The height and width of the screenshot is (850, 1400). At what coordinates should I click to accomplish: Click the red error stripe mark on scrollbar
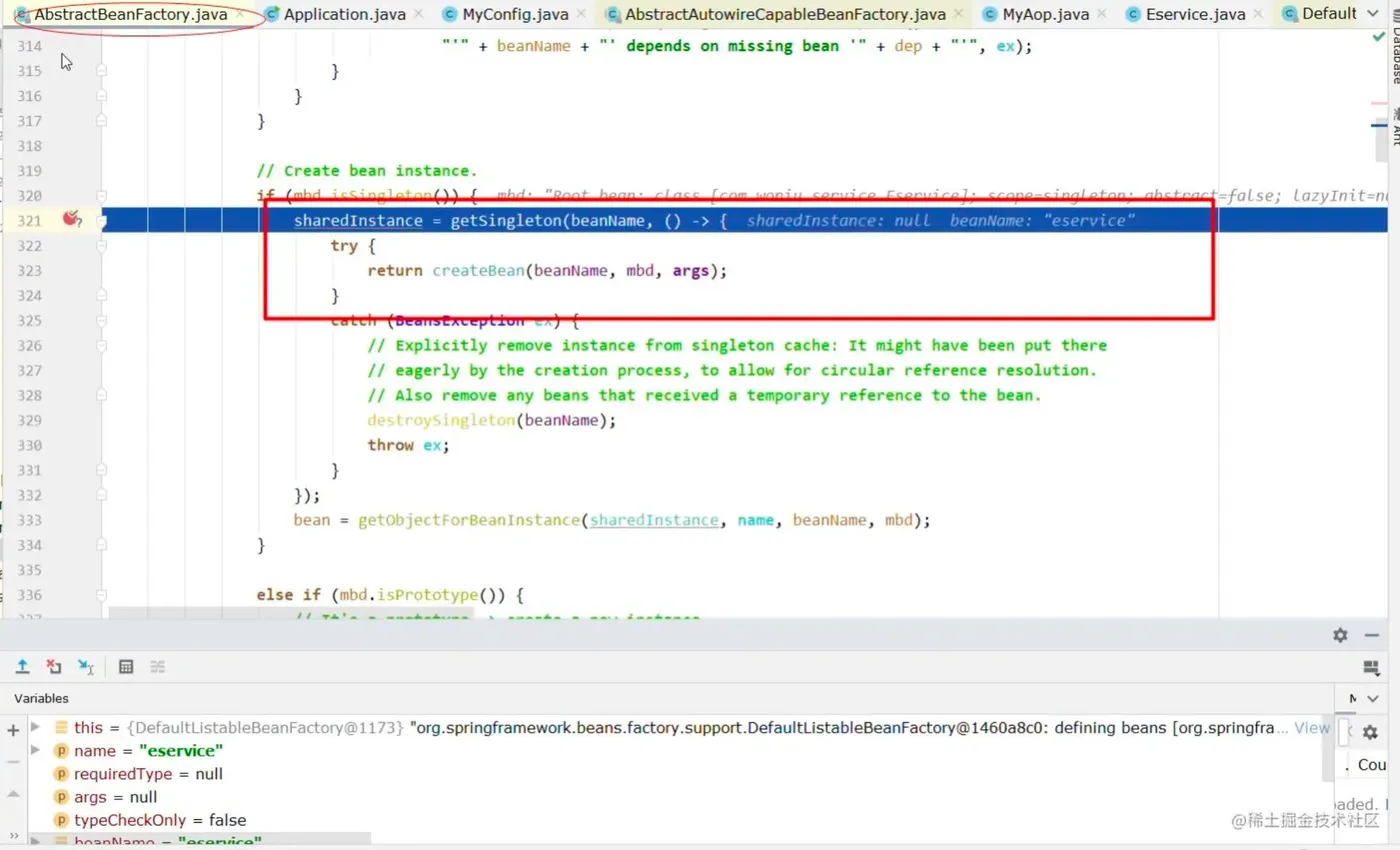pos(1378,102)
